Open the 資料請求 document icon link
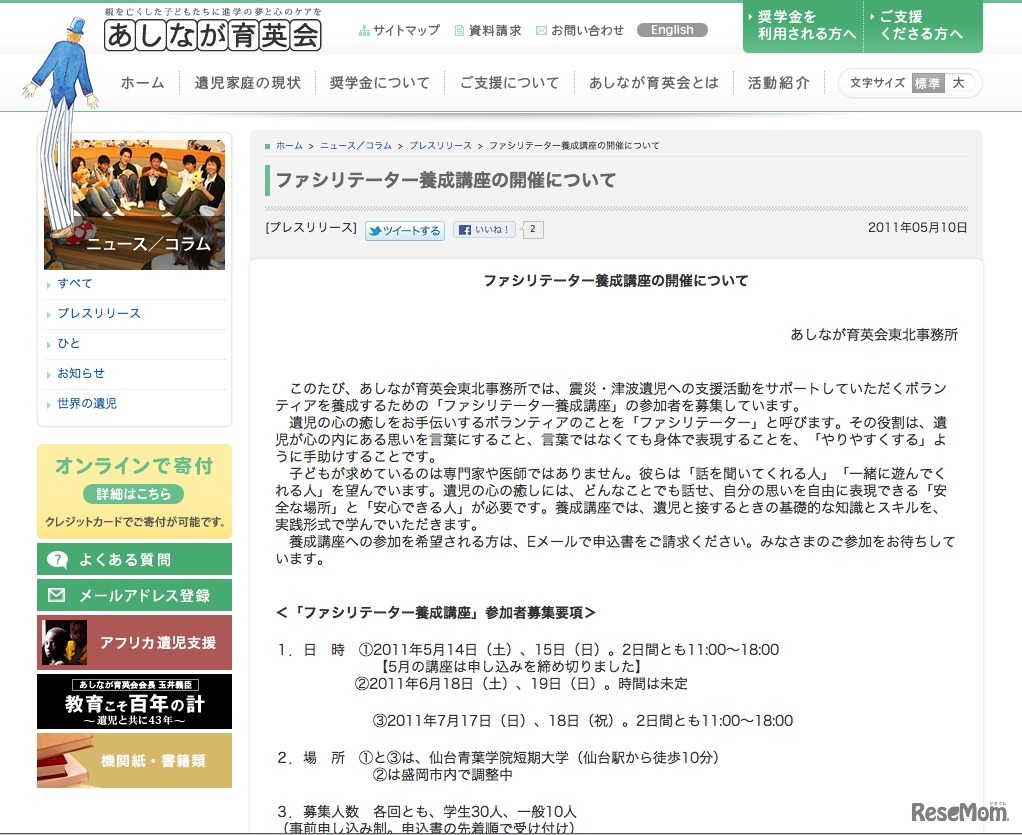 click(x=487, y=30)
